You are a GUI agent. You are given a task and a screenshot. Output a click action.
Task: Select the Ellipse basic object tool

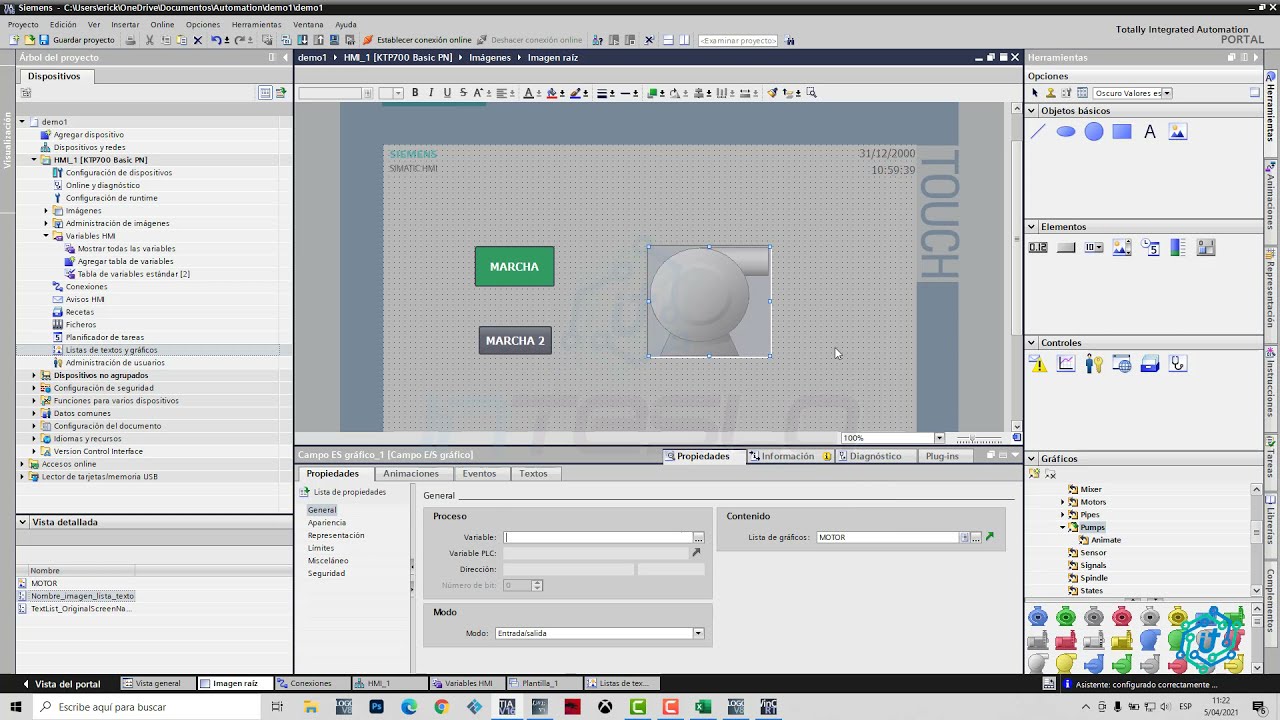1066,132
